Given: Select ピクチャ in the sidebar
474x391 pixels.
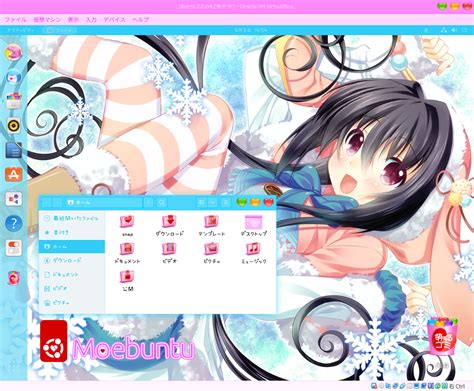Looking at the screenshot, I should pos(72,303).
